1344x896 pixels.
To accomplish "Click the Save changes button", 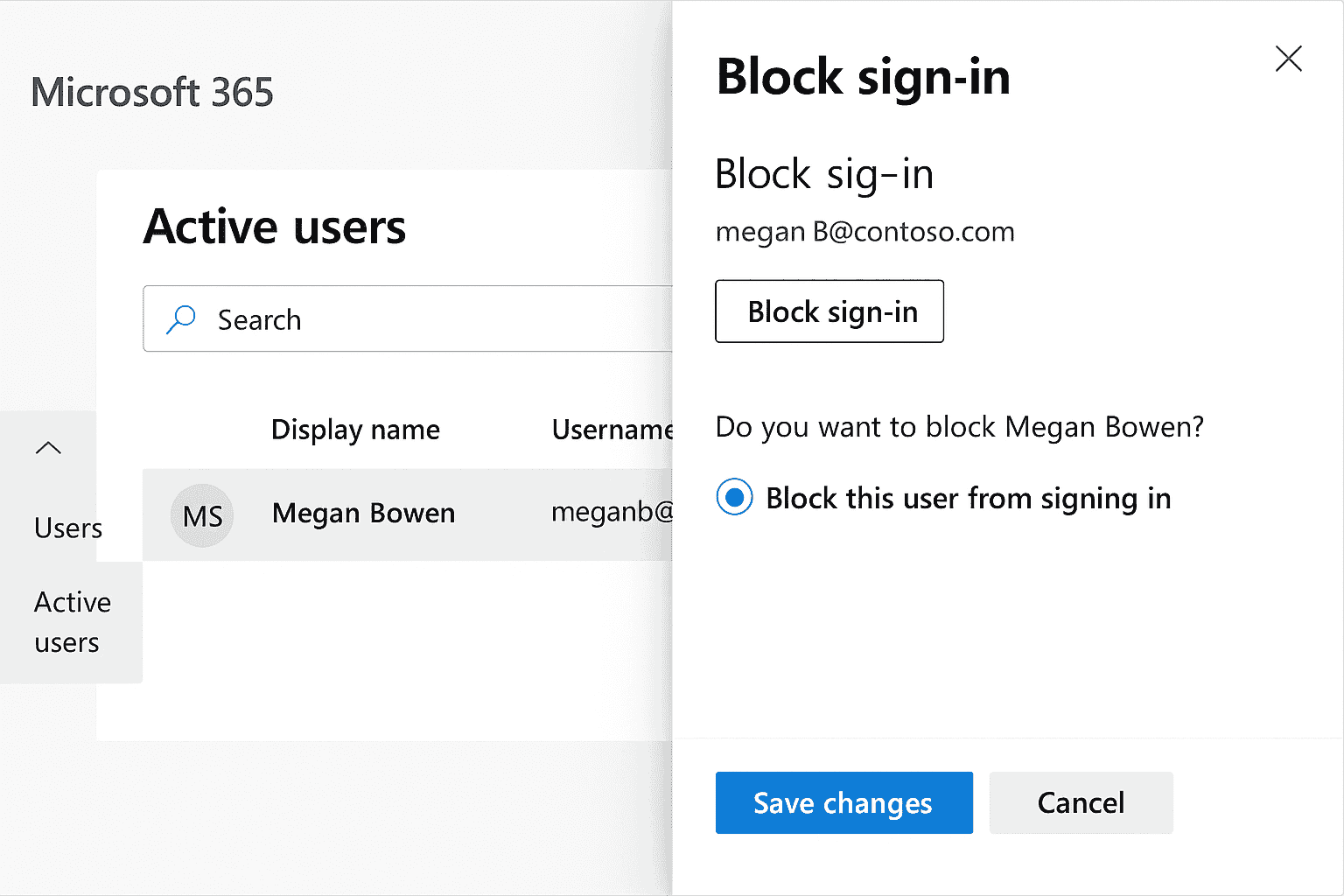I will [843, 802].
